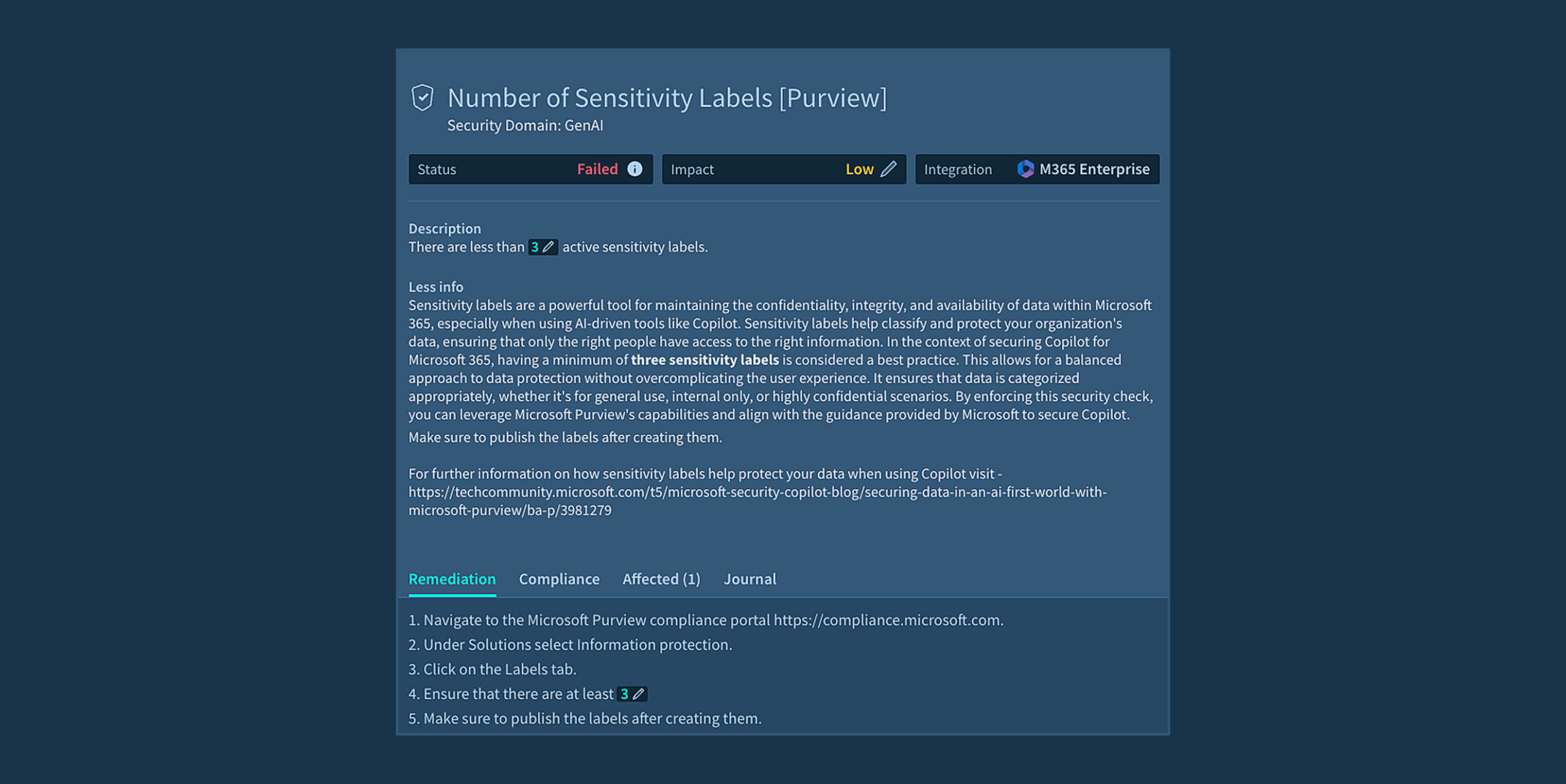Image resolution: width=1566 pixels, height=784 pixels.
Task: View the Affected (1) tab
Action: (x=661, y=579)
